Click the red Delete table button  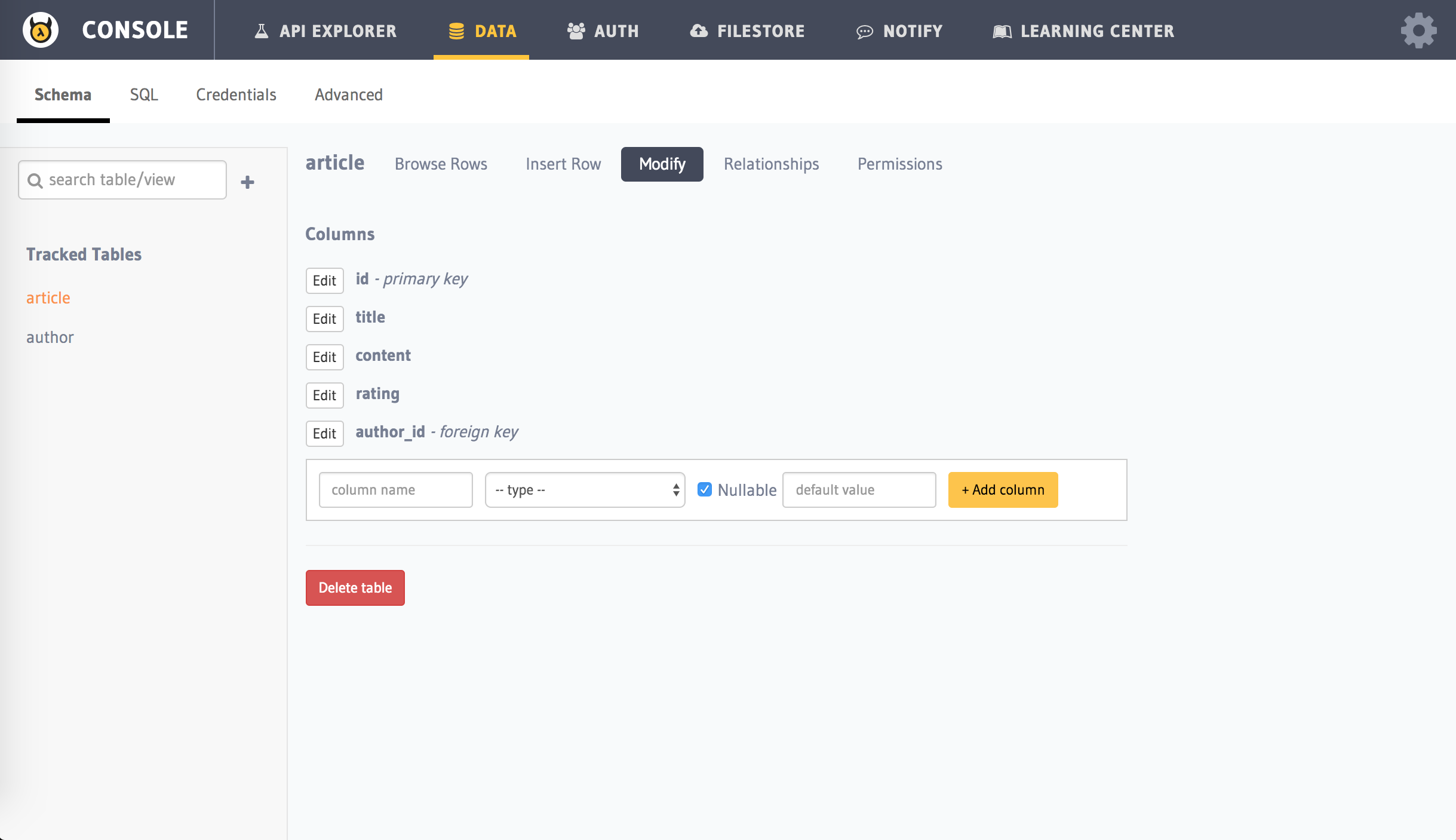coord(355,588)
